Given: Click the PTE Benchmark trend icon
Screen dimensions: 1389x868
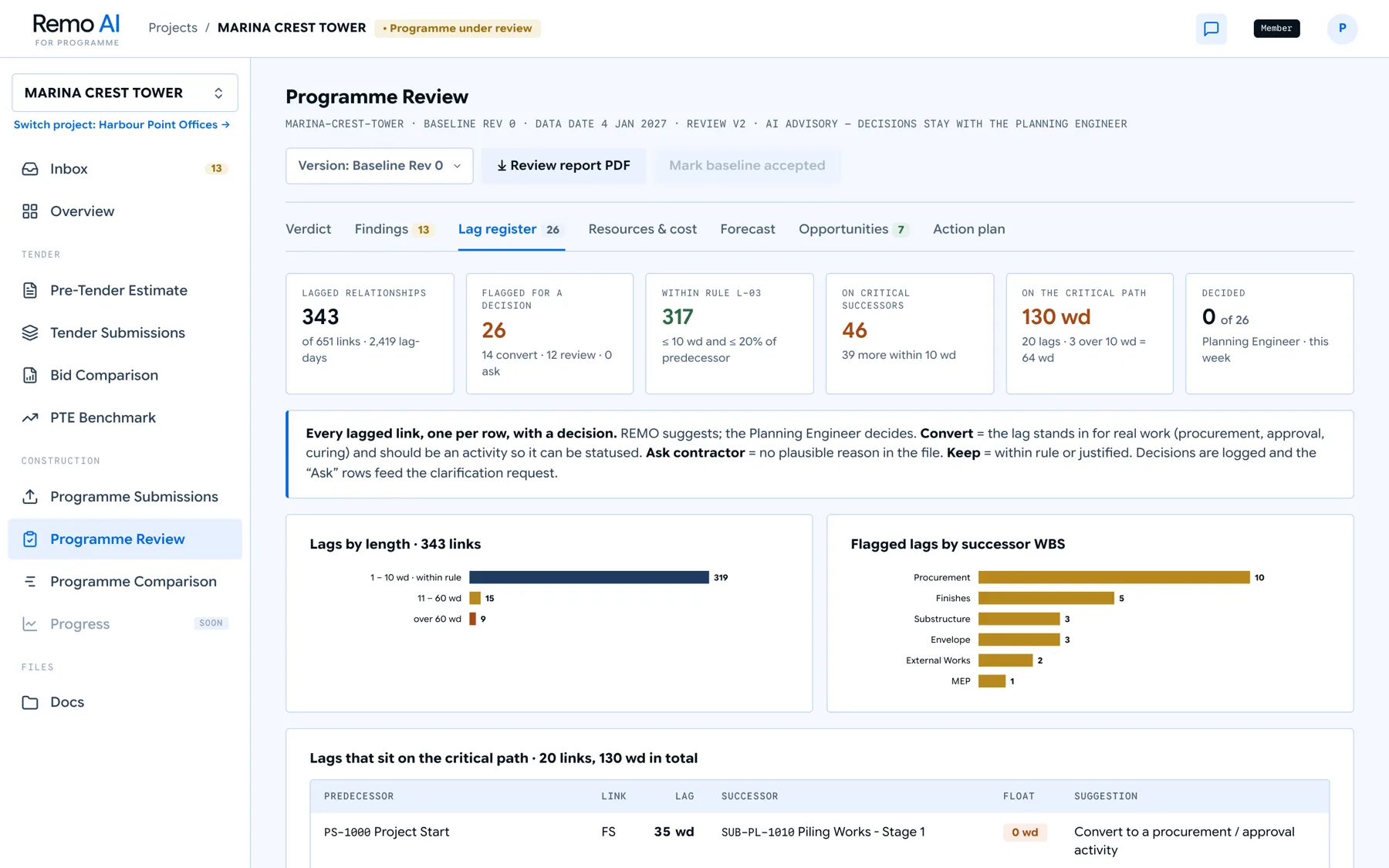Looking at the screenshot, I should 30,417.
